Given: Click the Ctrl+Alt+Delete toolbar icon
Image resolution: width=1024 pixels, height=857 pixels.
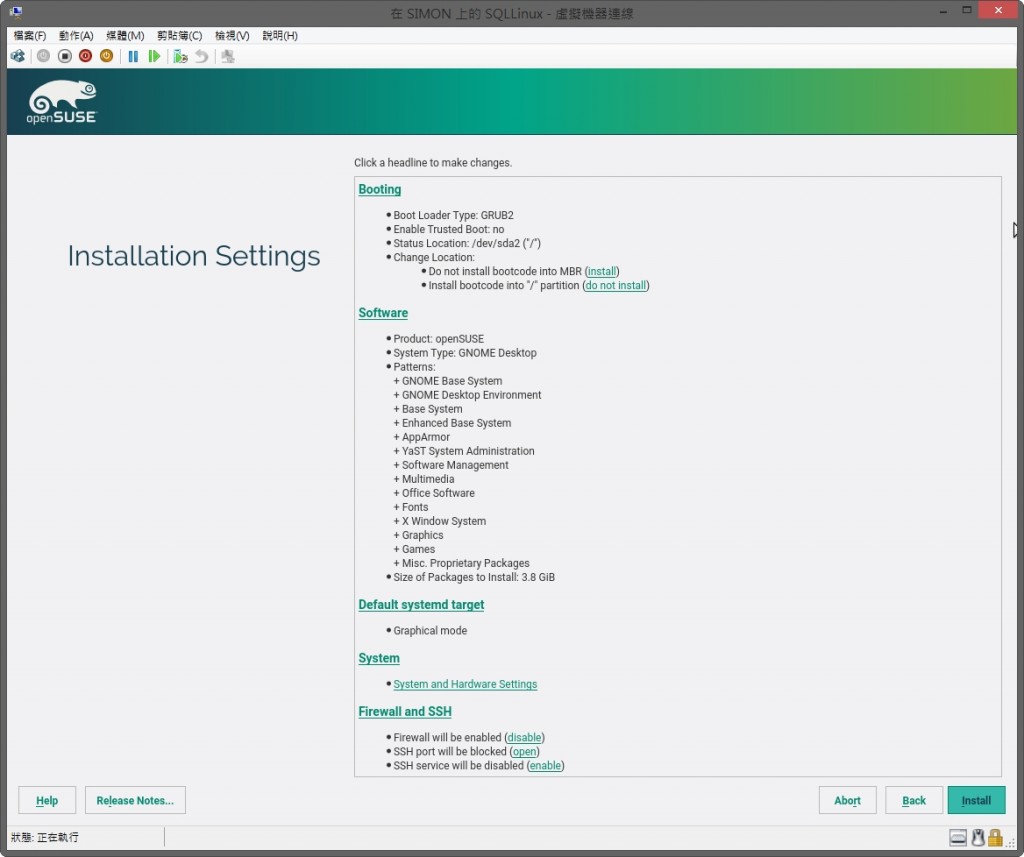Looking at the screenshot, I should click(18, 56).
